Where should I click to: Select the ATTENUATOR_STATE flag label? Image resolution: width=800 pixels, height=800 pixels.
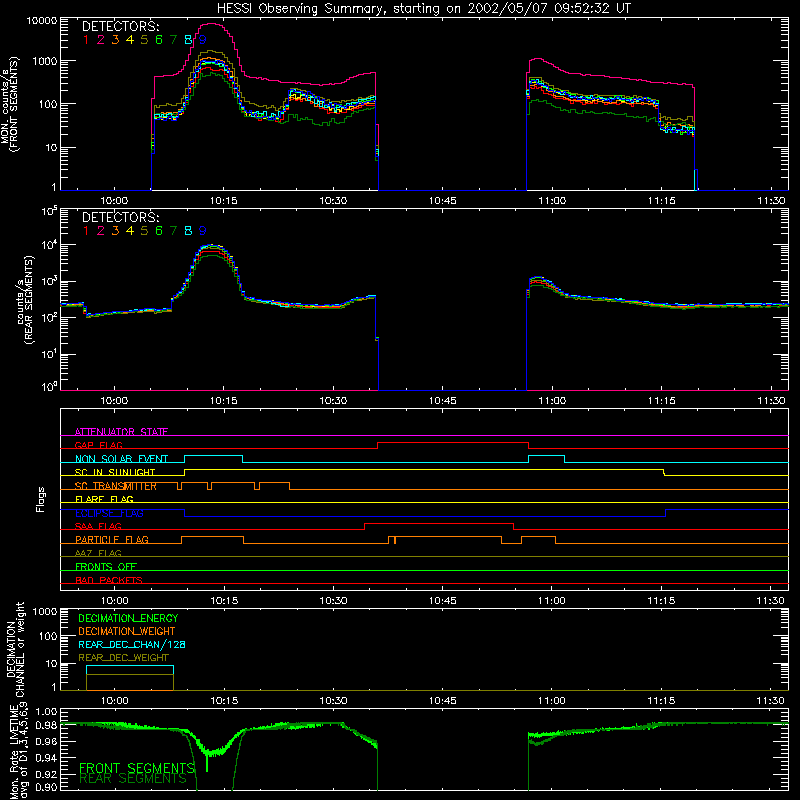pos(121,432)
